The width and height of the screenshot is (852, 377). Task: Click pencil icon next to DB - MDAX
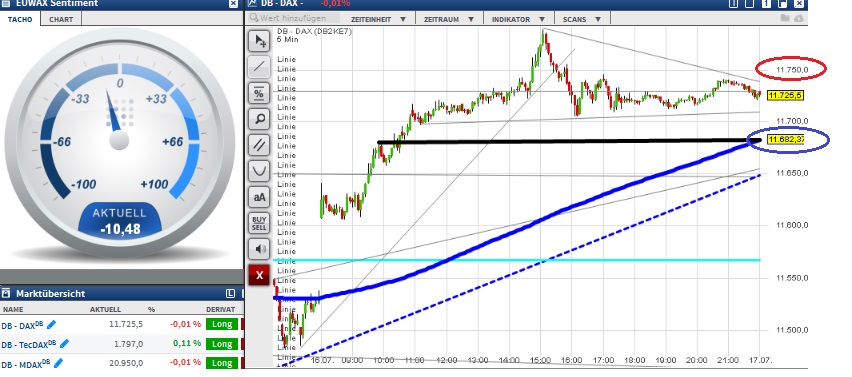58,363
